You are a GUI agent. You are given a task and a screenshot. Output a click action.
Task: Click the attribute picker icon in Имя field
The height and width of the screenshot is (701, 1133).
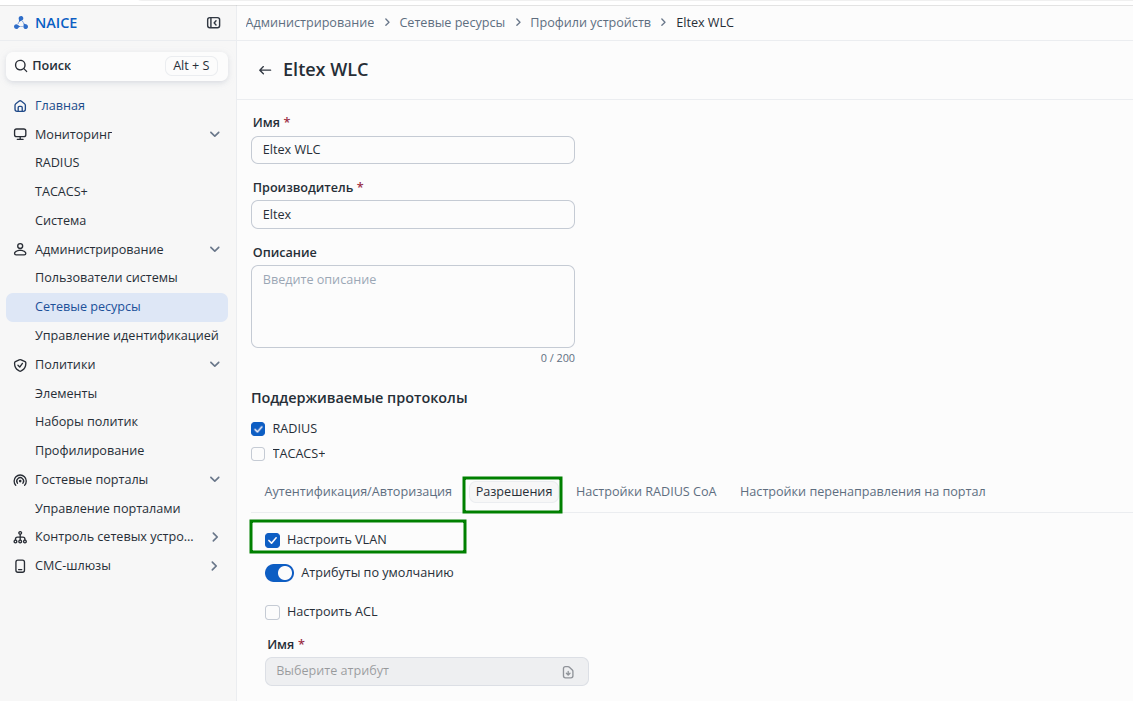pos(568,672)
